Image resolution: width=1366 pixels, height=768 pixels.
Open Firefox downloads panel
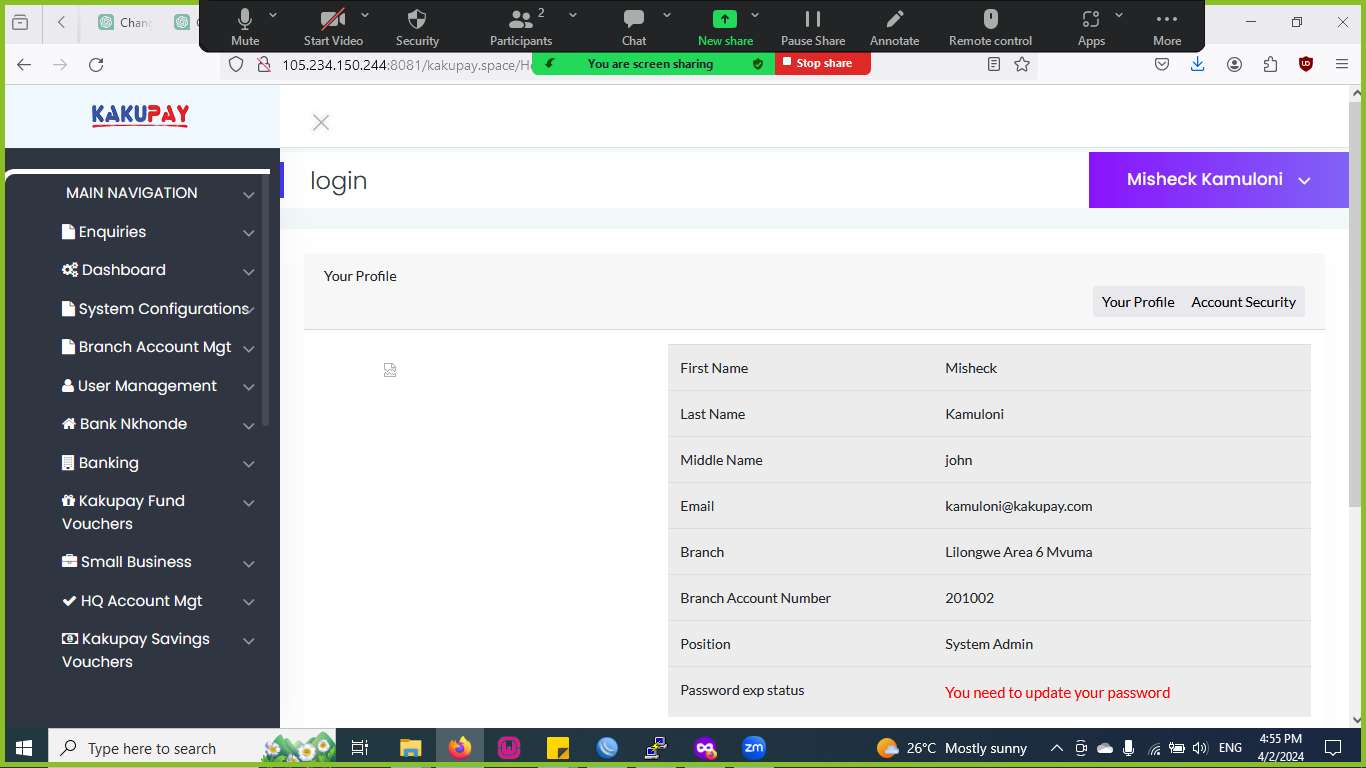[1198, 64]
